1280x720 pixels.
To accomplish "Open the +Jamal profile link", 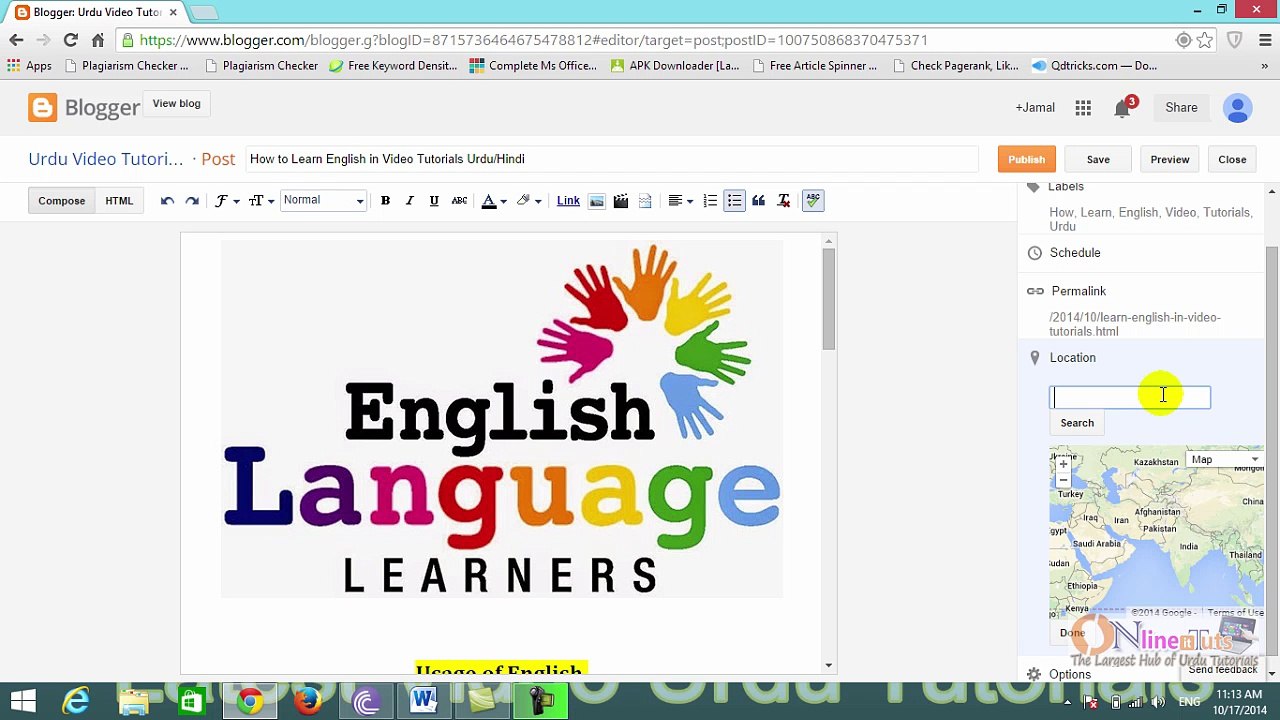I will coord(1035,108).
